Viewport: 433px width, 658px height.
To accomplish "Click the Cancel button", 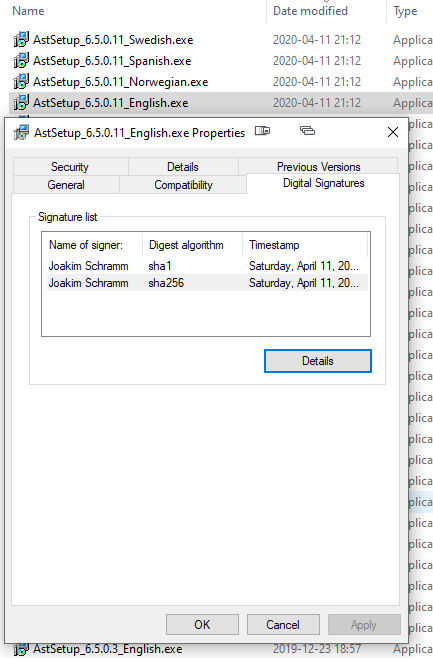I will [283, 624].
